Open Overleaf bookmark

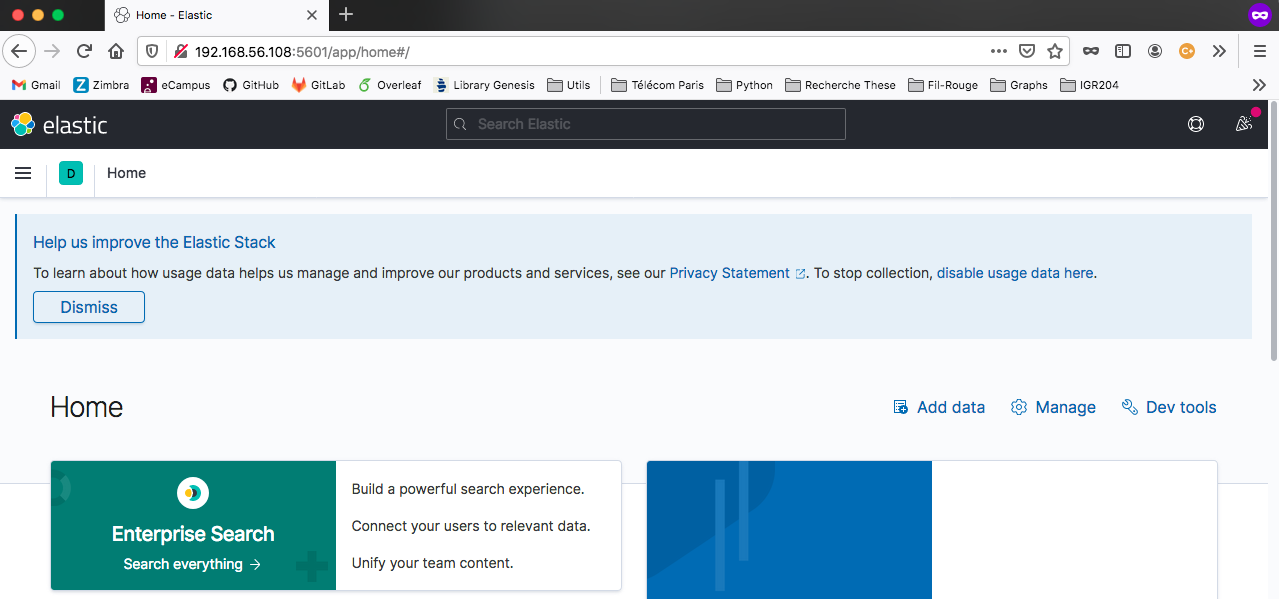click(x=389, y=85)
